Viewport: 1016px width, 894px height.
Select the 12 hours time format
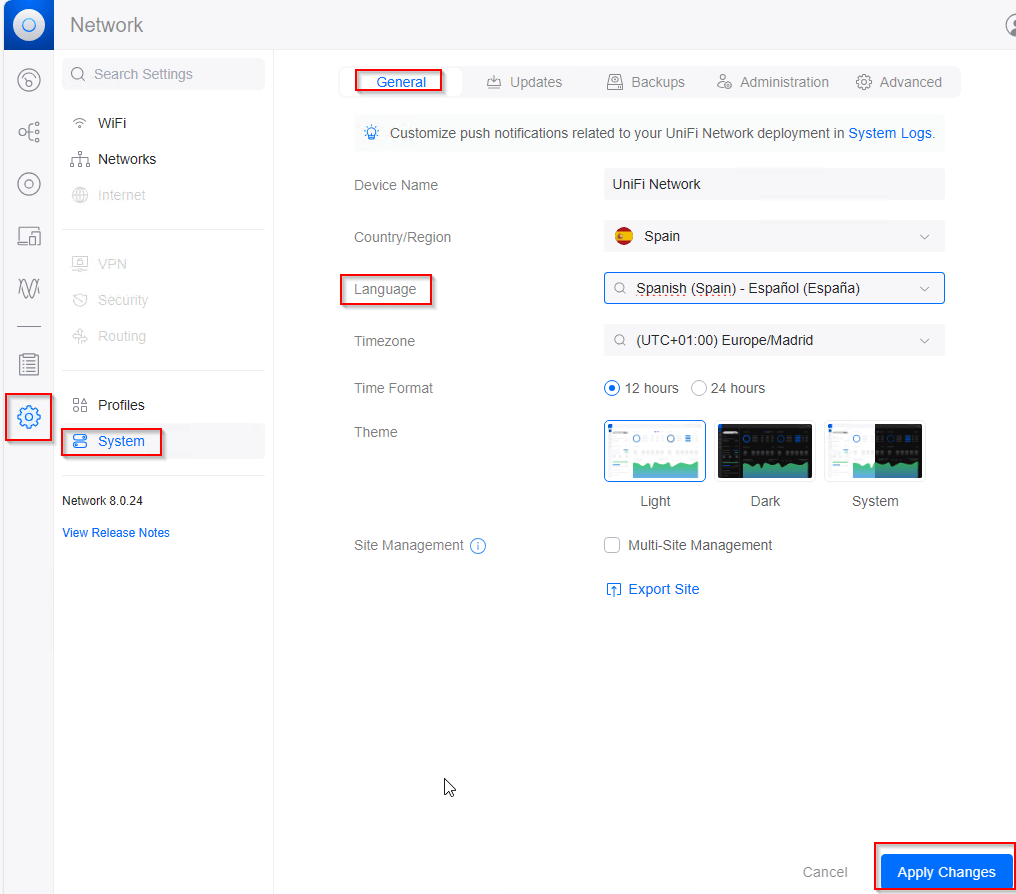tap(612, 388)
